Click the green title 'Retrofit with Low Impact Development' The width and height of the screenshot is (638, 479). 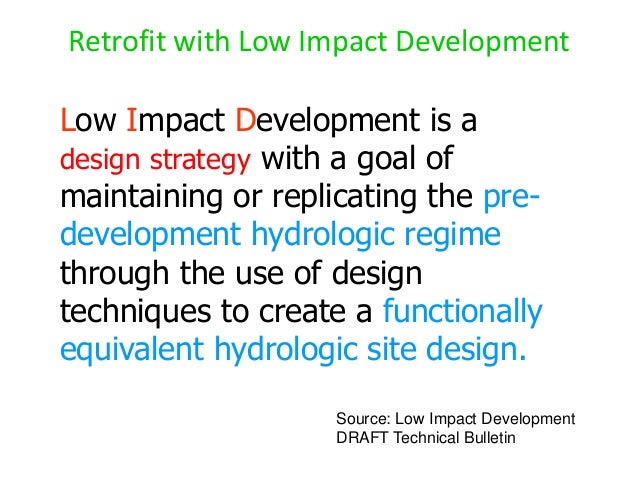[x=319, y=43]
